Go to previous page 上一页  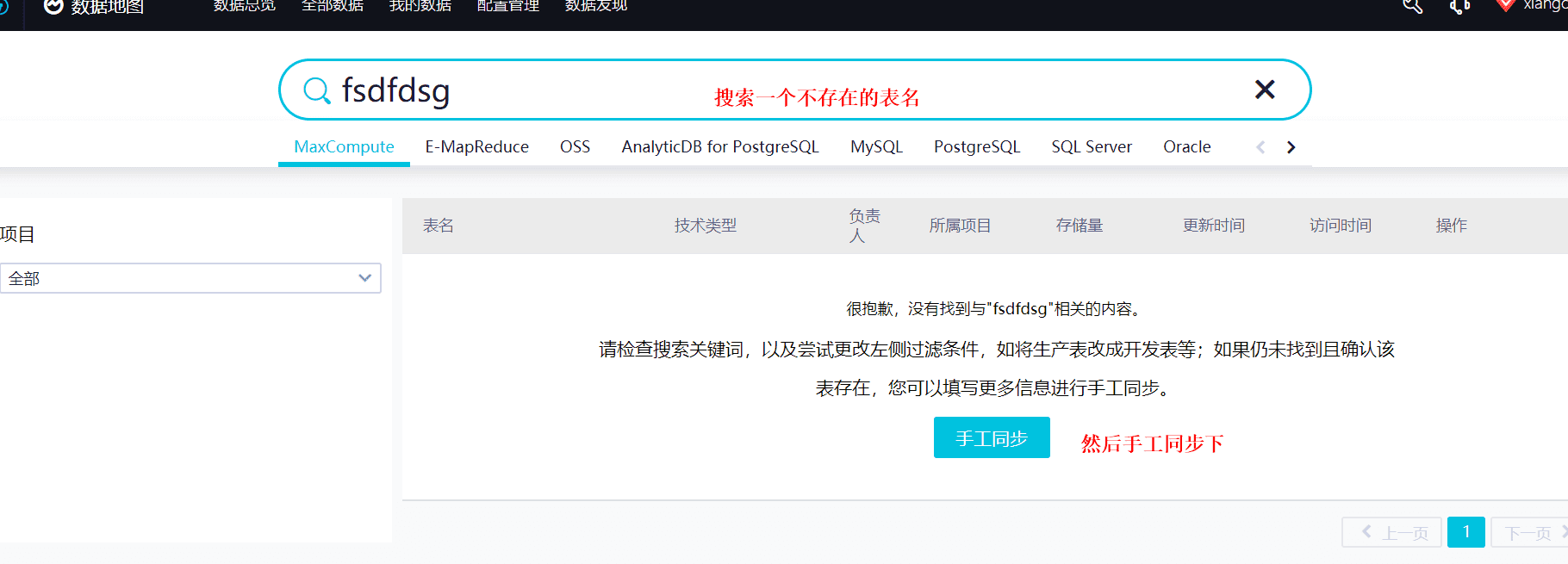coord(1391,532)
